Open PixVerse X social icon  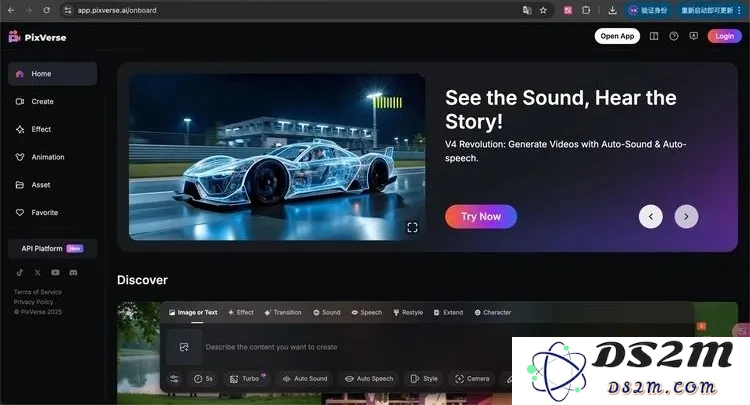(x=37, y=273)
